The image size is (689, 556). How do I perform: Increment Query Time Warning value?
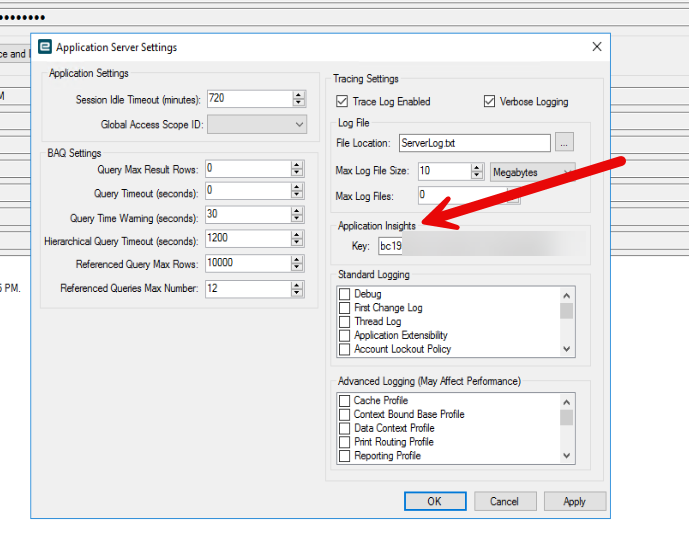click(x=297, y=211)
